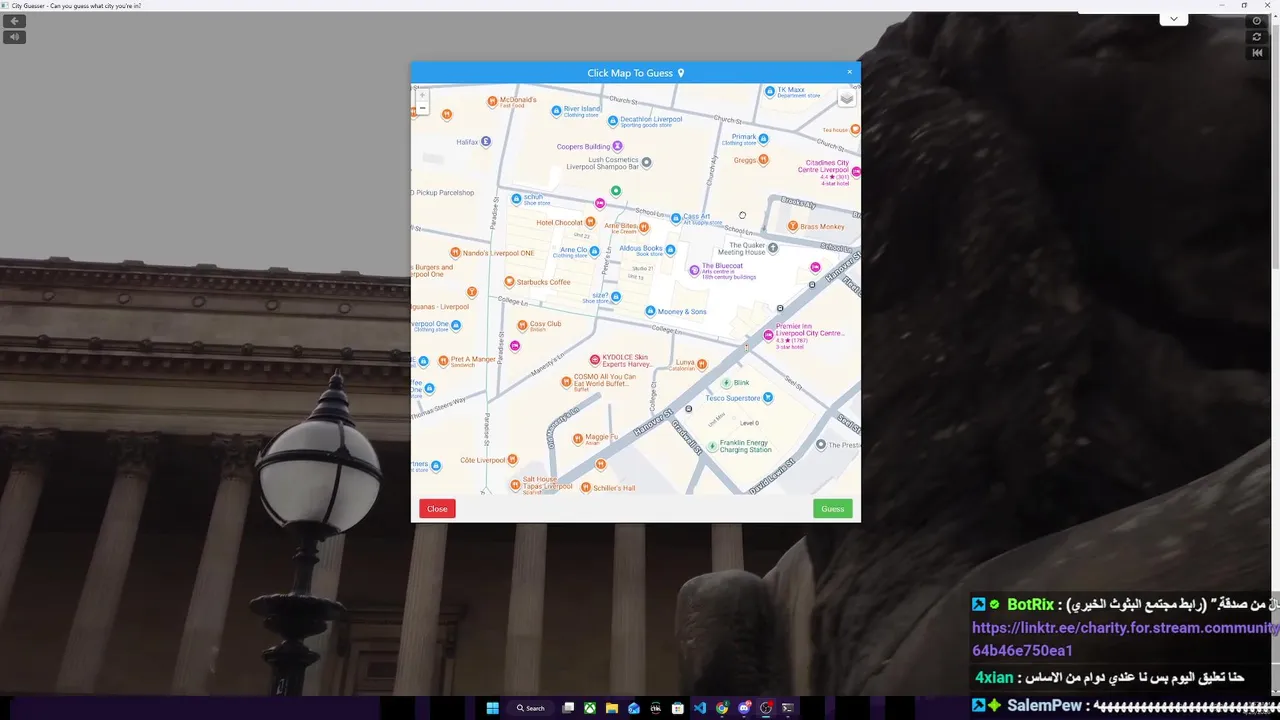Click the Starbucks Coffee pin
The image size is (1280, 720).
(x=509, y=282)
